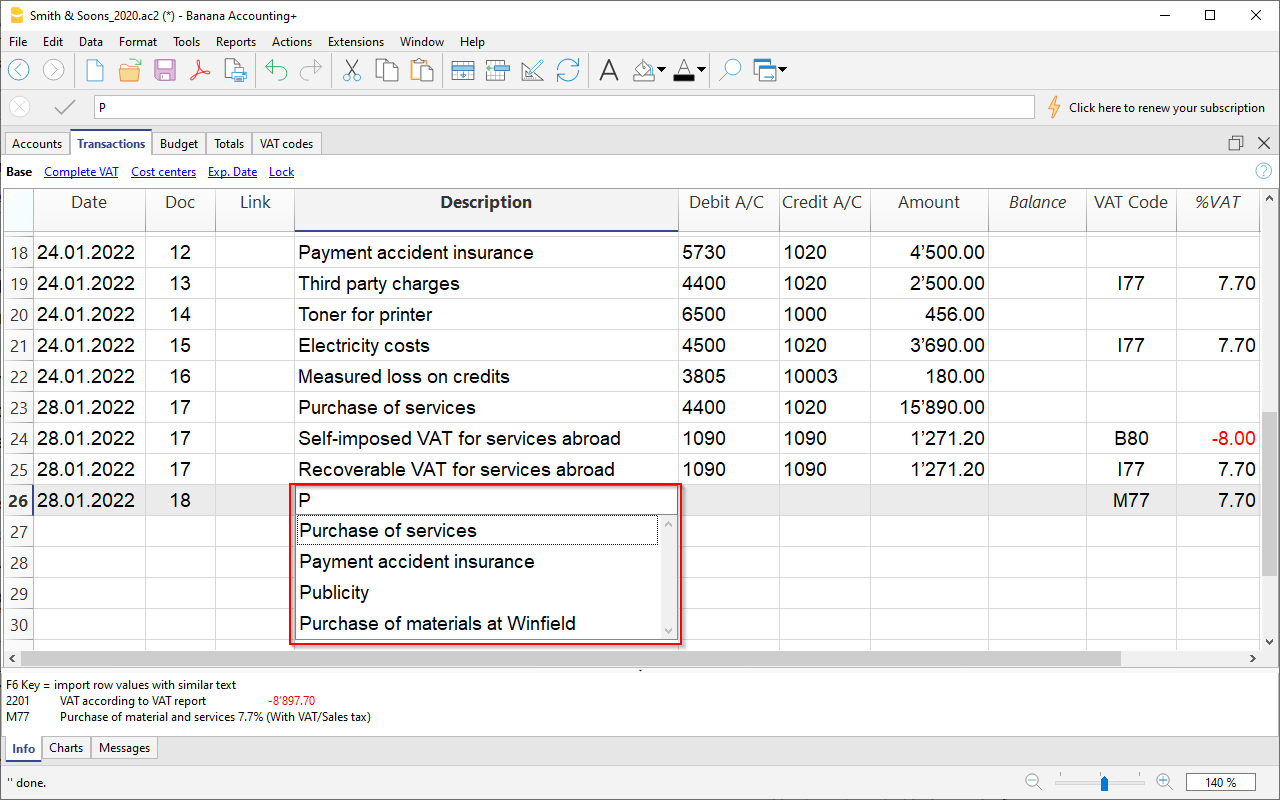This screenshot has height=800, width=1280.
Task: Click the 140 % zoom percentage field
Action: pos(1221,782)
